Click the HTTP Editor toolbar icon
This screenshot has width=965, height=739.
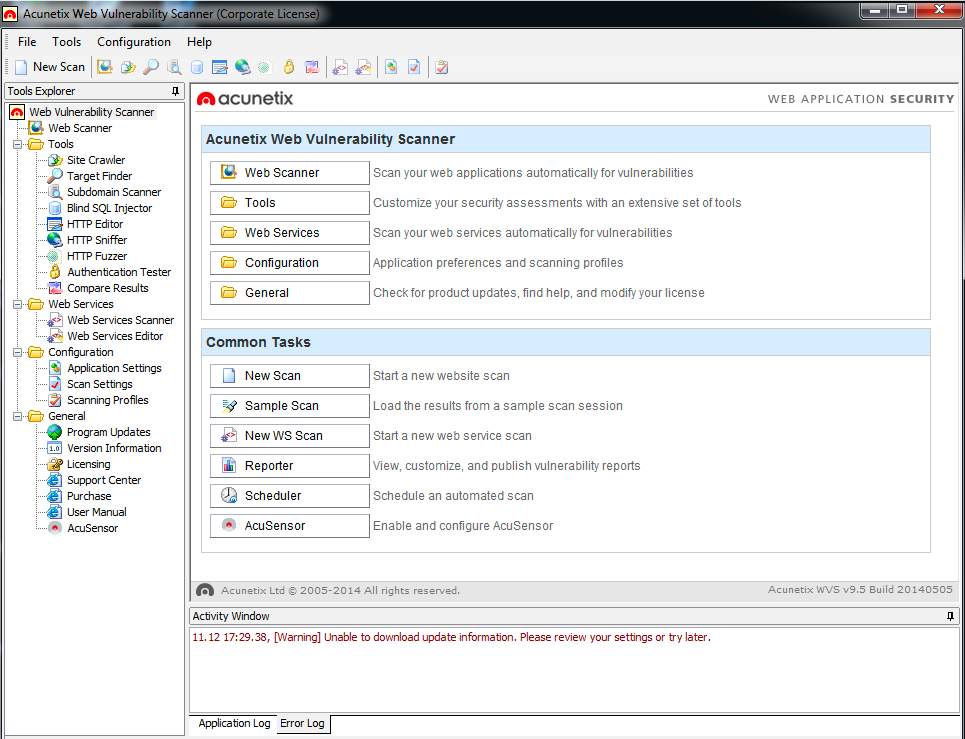click(219, 67)
